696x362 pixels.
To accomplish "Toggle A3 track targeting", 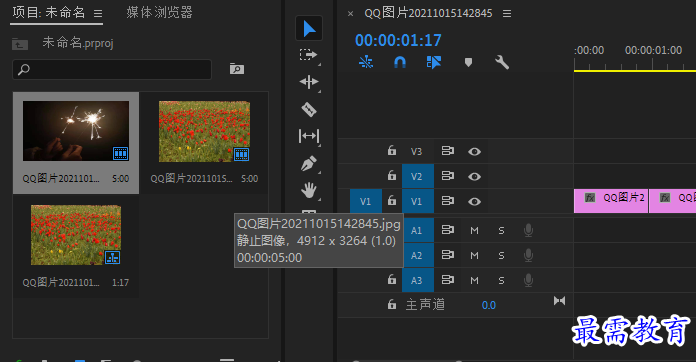I will (x=418, y=280).
